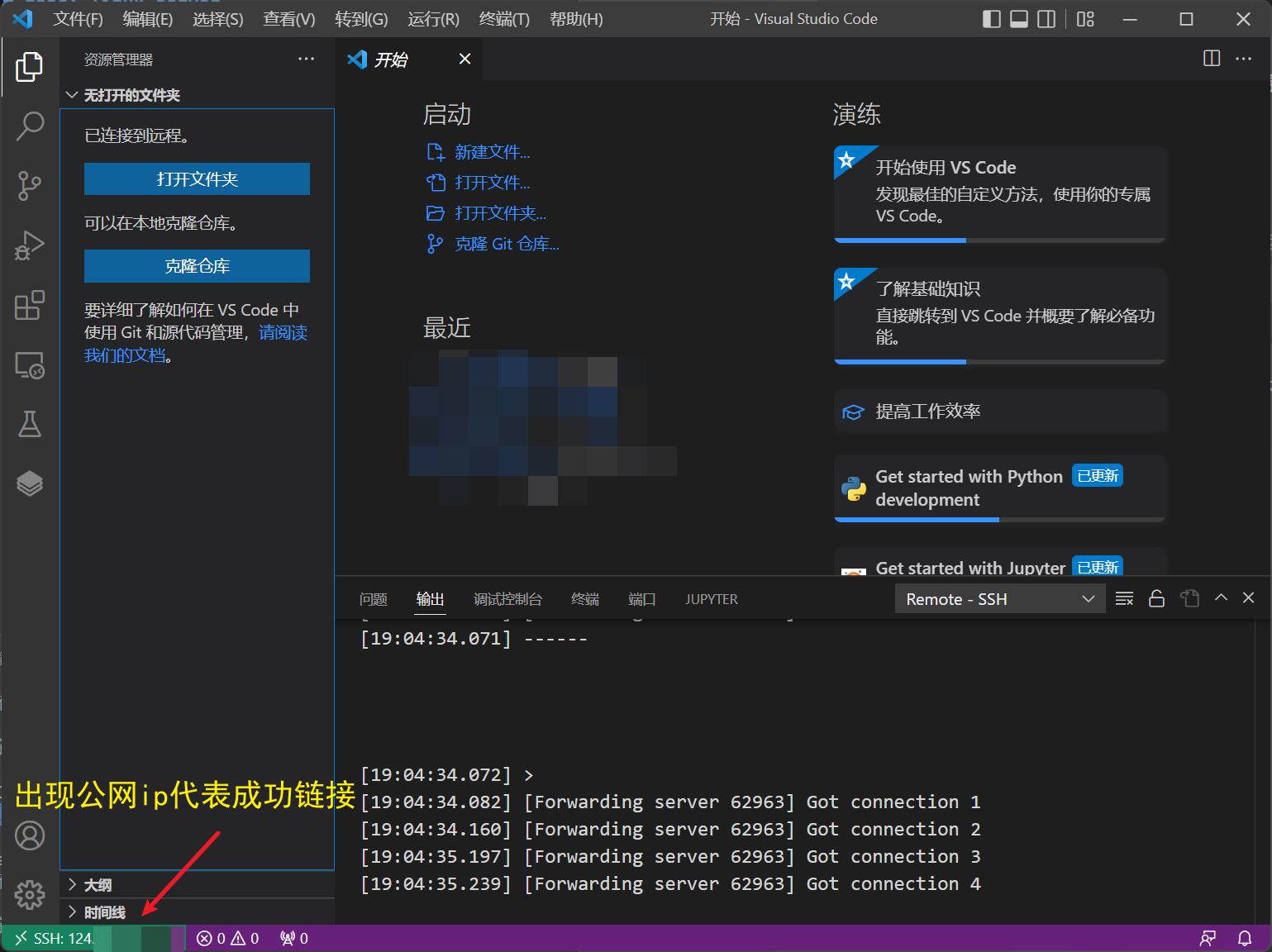The width and height of the screenshot is (1272, 952).
Task: Open the Explorer view in activity bar
Action: 30,67
